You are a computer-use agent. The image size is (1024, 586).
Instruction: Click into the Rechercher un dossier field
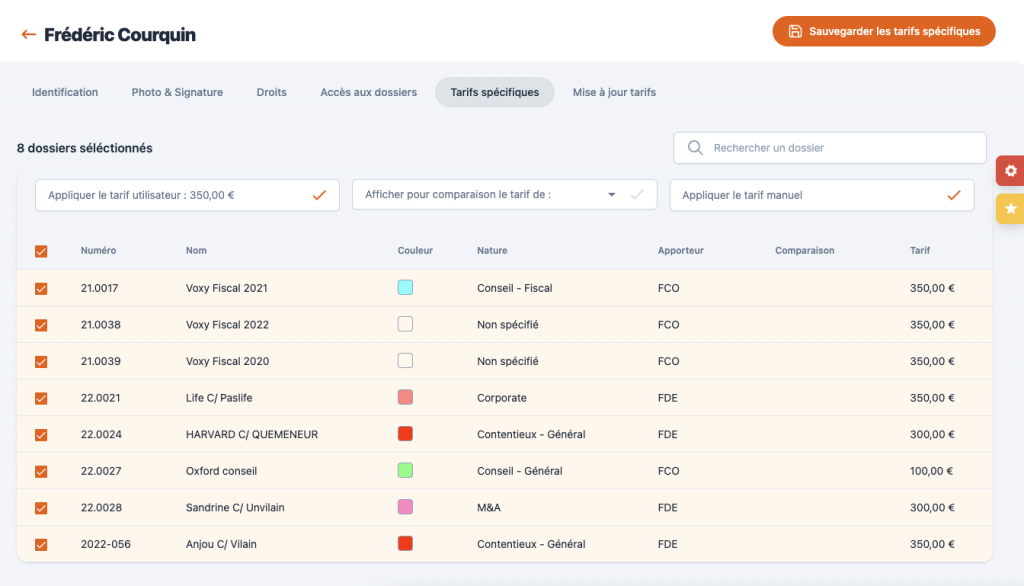tap(840, 148)
